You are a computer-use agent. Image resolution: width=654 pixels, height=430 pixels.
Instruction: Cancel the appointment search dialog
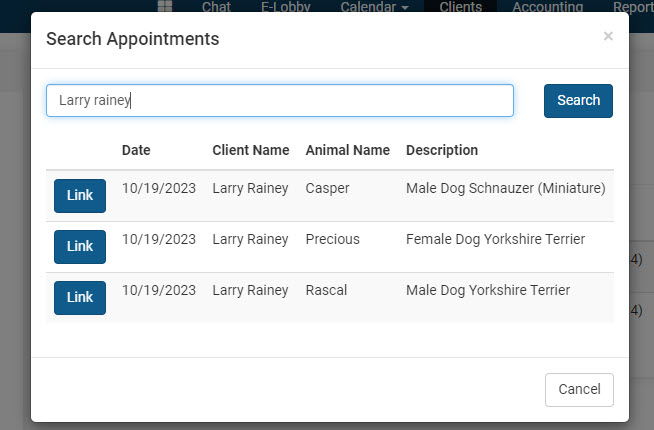(x=579, y=390)
